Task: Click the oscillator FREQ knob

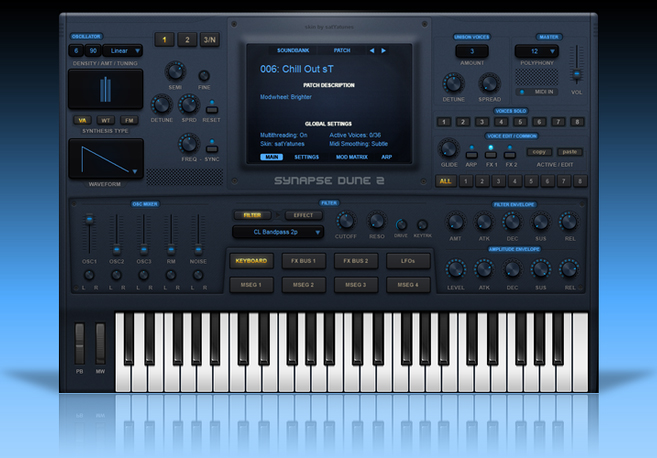Action: pos(189,144)
